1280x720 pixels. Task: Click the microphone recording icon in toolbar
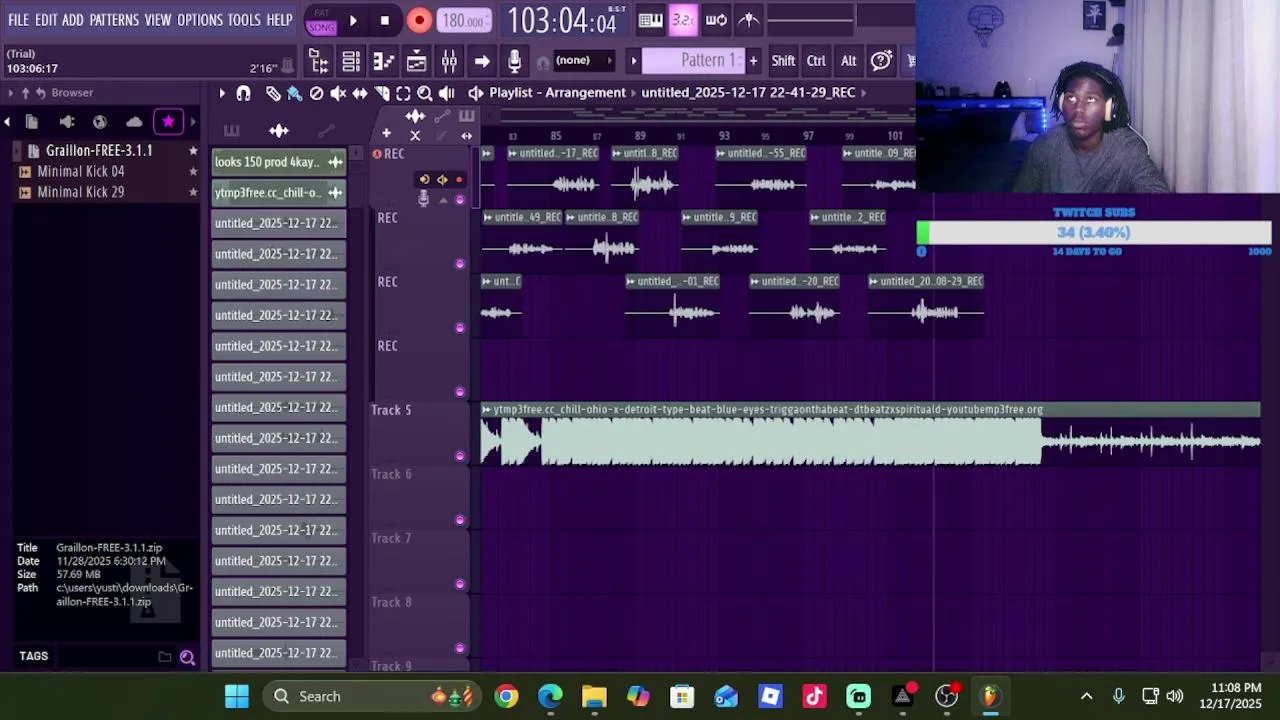tap(514, 62)
